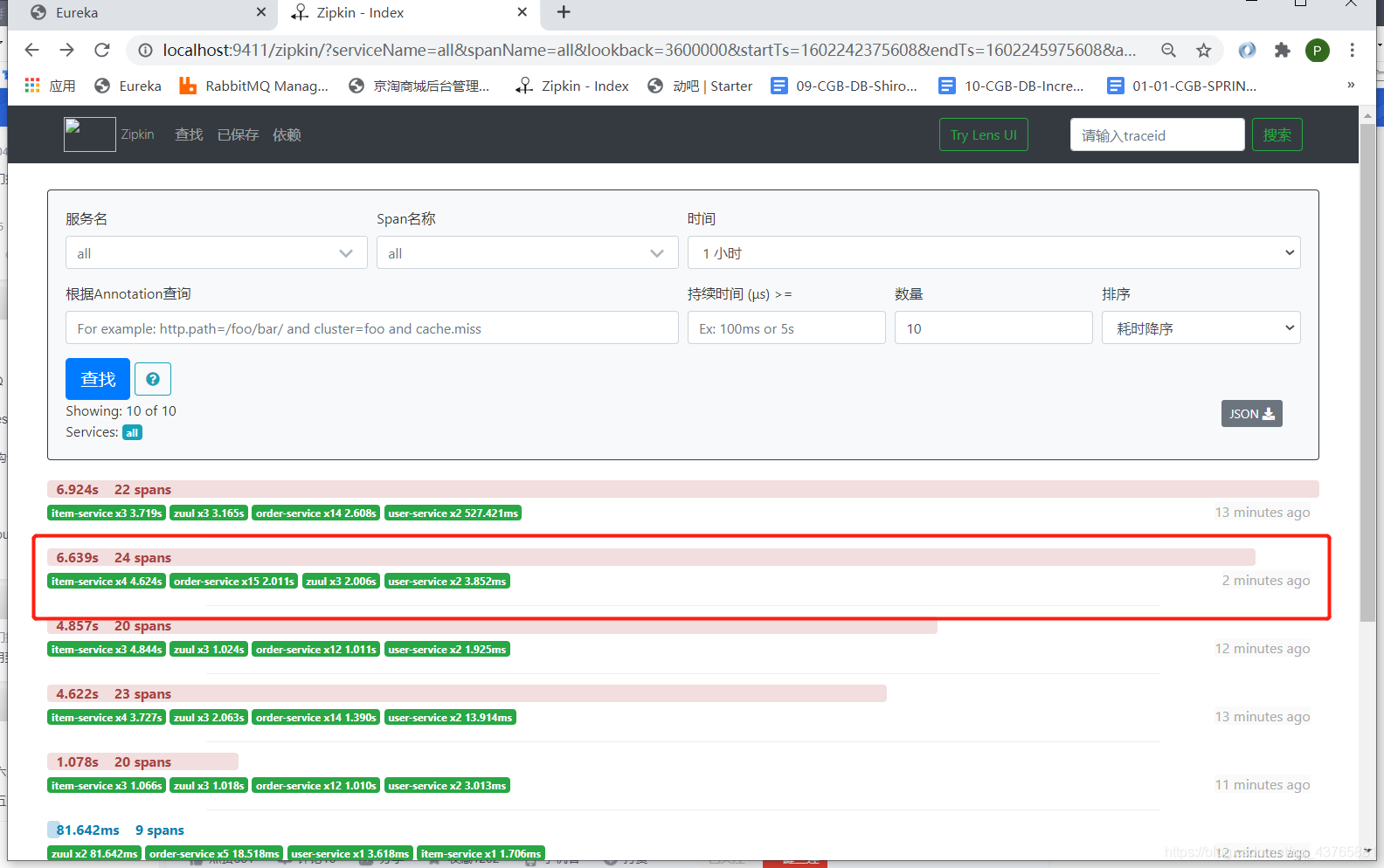Close the Eureka tab

coord(261,12)
